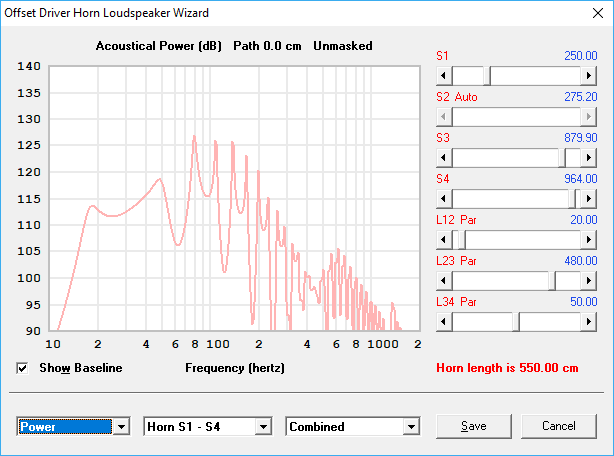
Task: Close the Offset Driver Horn Loudspeaker Wizard
Action: [x=598, y=13]
